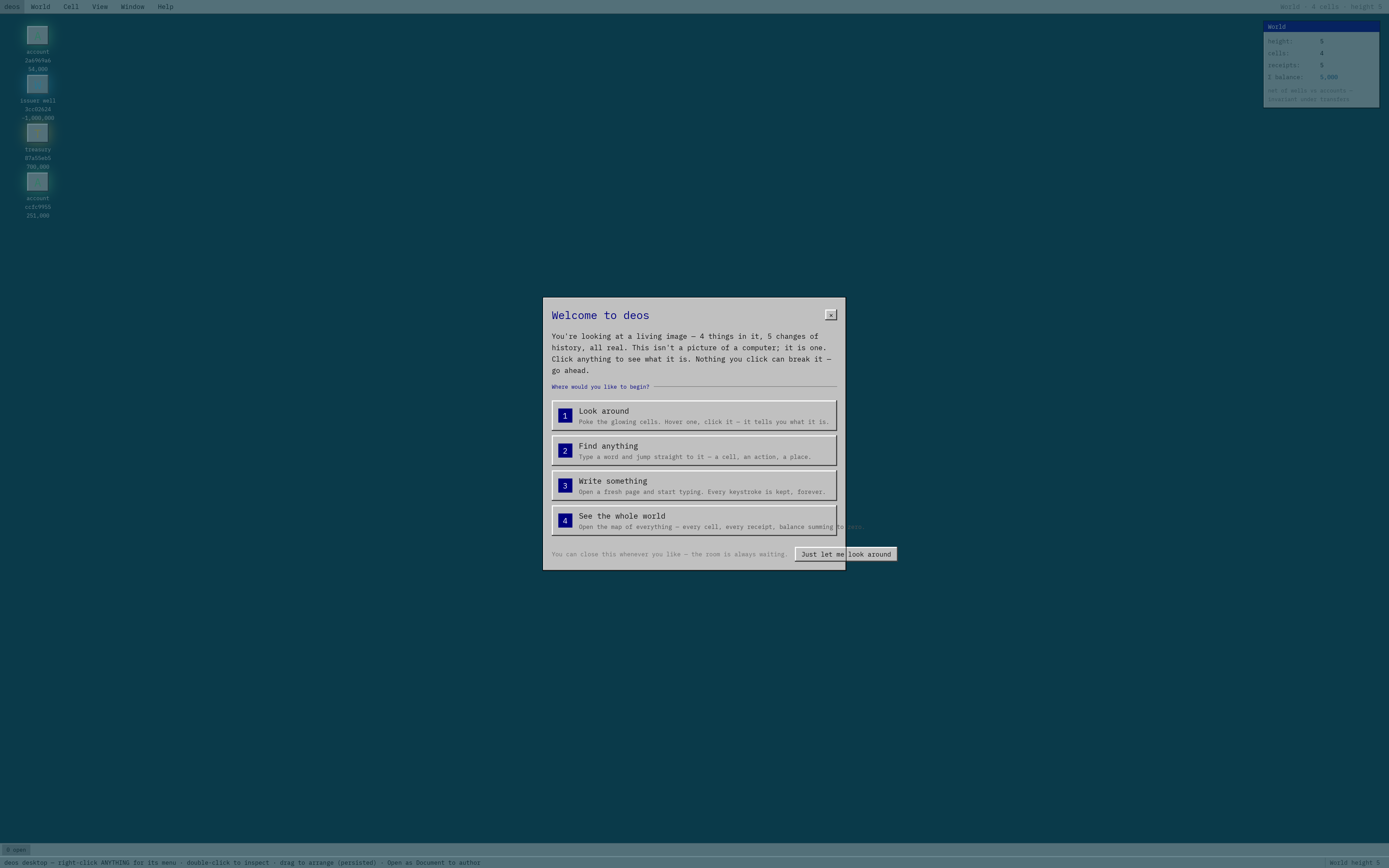Click the number 4 badge for See the whole world
Image resolution: width=1389 pixels, height=868 pixels.
[565, 521]
